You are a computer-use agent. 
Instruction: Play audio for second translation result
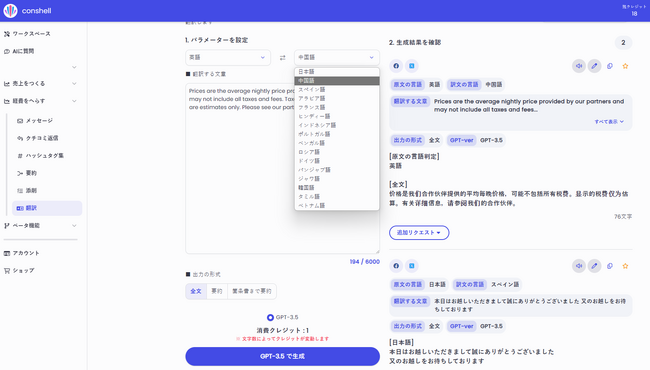(x=579, y=266)
